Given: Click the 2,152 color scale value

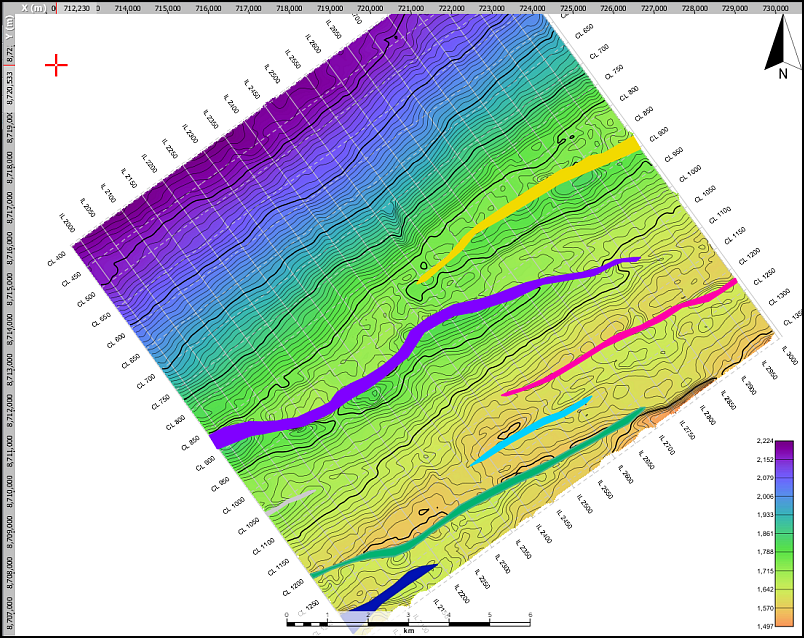Looking at the screenshot, I should point(765,460).
